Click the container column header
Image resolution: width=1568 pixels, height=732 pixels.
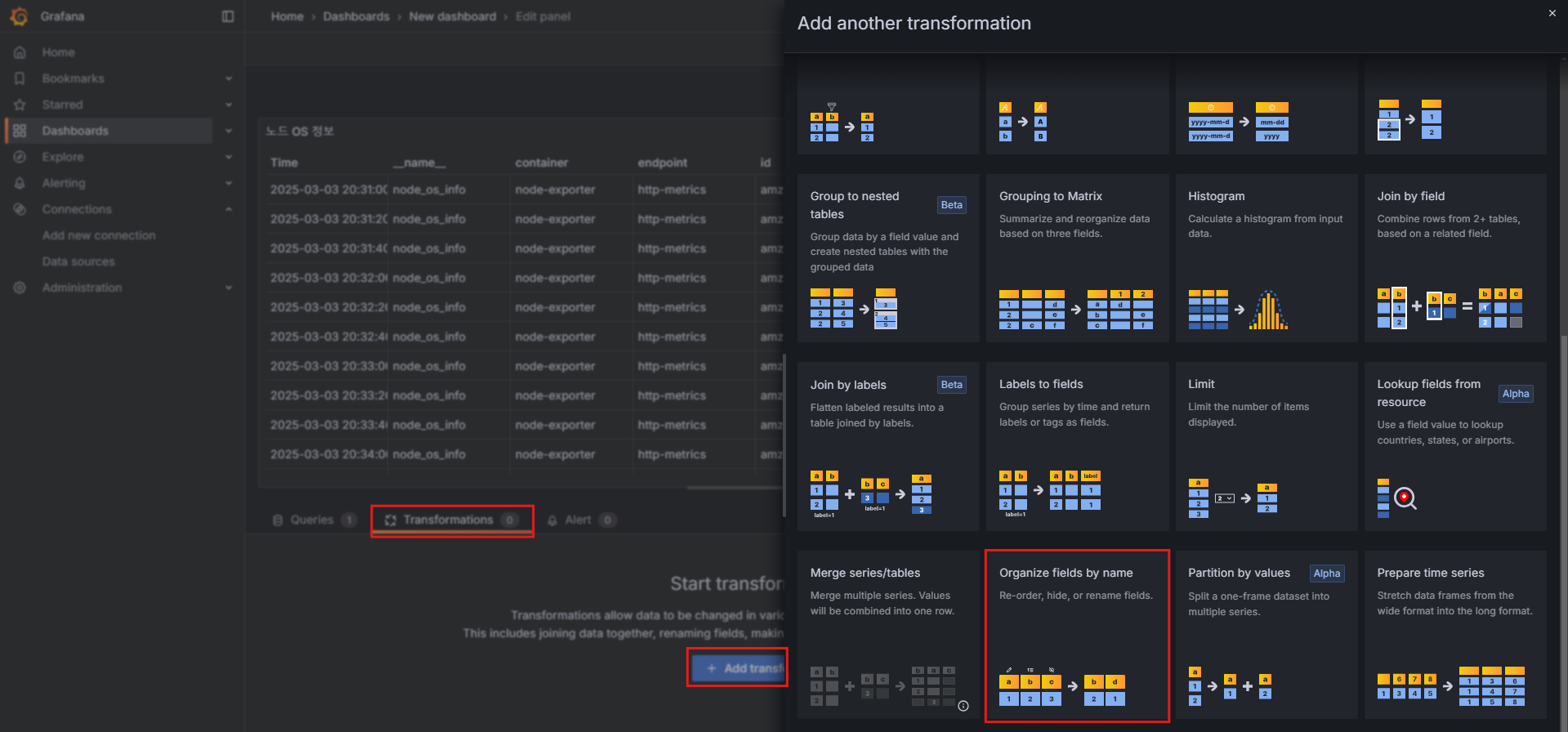[542, 163]
